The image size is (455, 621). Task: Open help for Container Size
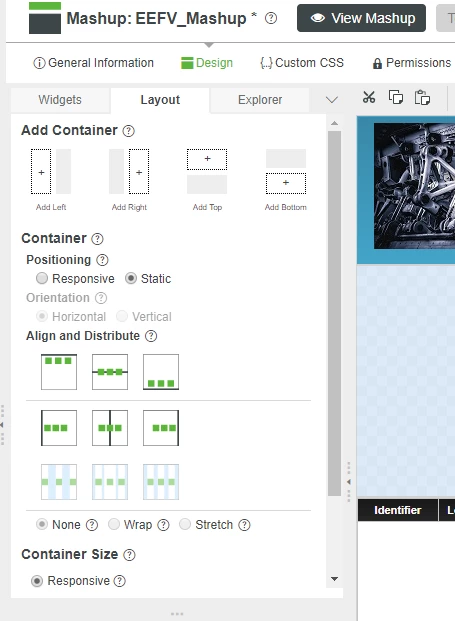pyautogui.click(x=129, y=555)
